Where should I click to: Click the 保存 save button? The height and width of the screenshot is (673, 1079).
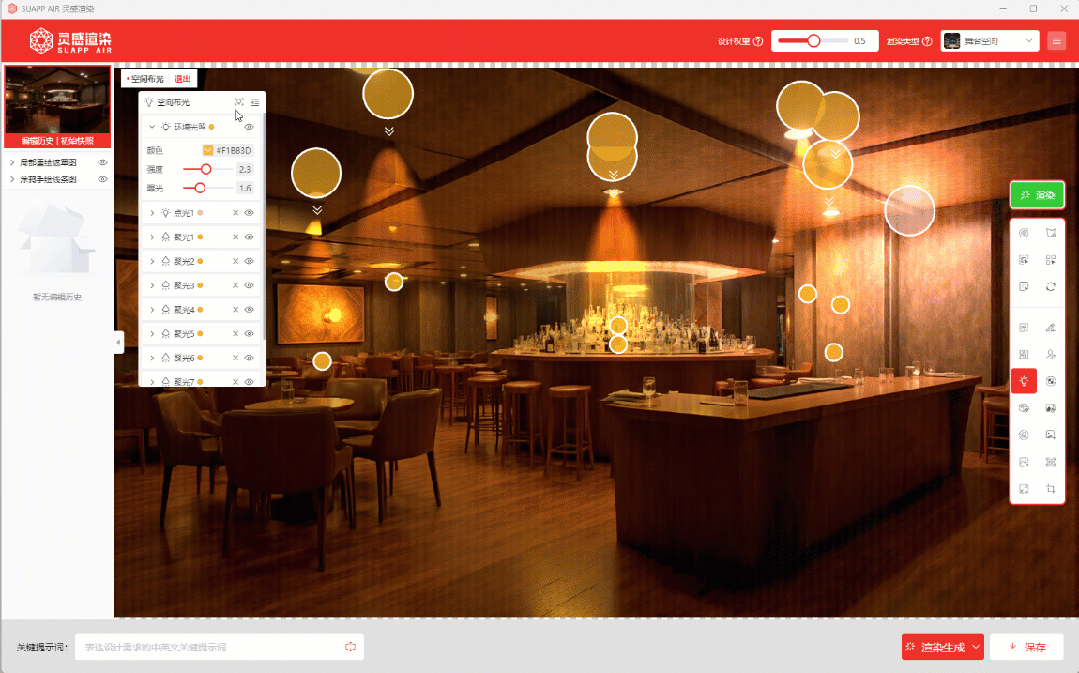[1027, 647]
